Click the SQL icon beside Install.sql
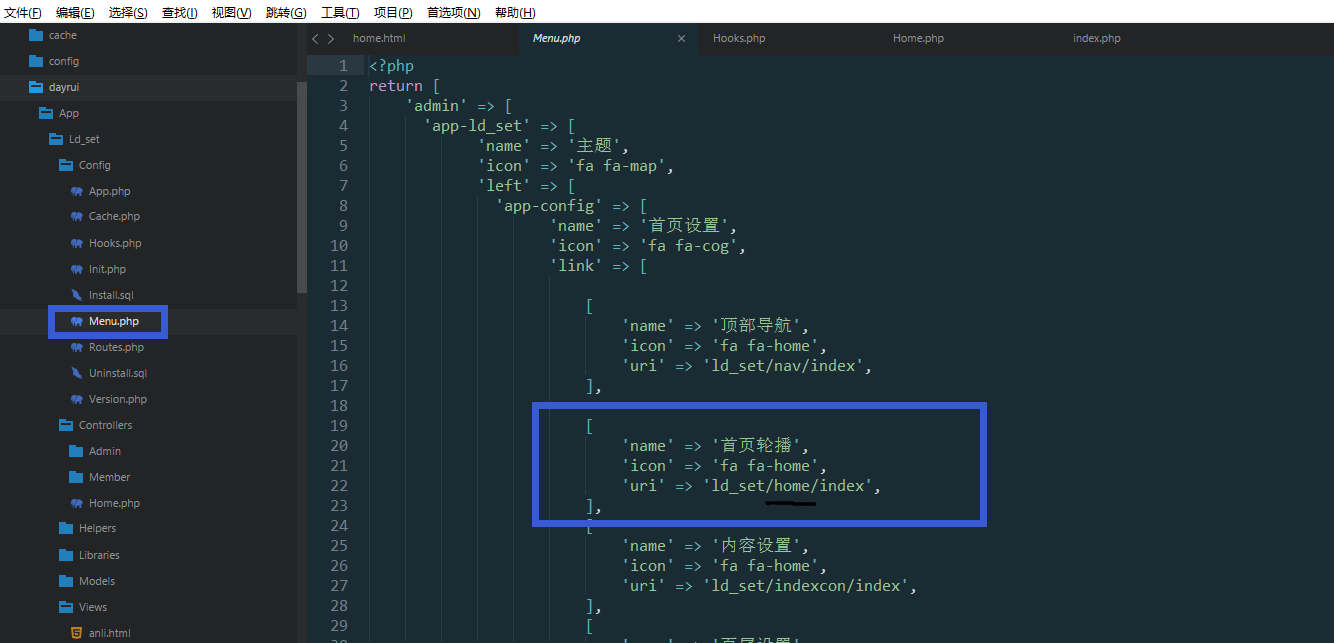Viewport: 1334px width, 643px height. click(76, 295)
